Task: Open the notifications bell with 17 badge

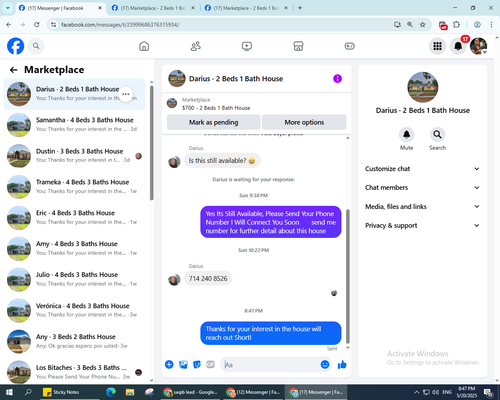Action: 458,46
